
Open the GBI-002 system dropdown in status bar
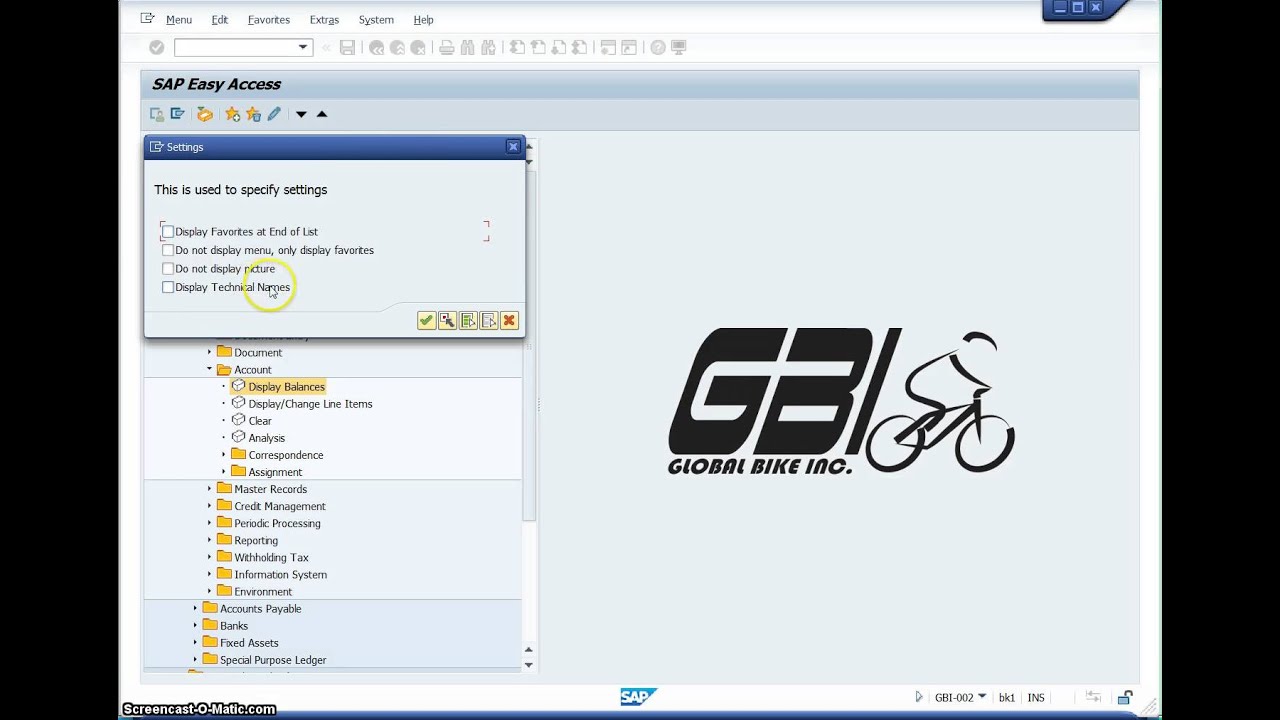click(982, 697)
